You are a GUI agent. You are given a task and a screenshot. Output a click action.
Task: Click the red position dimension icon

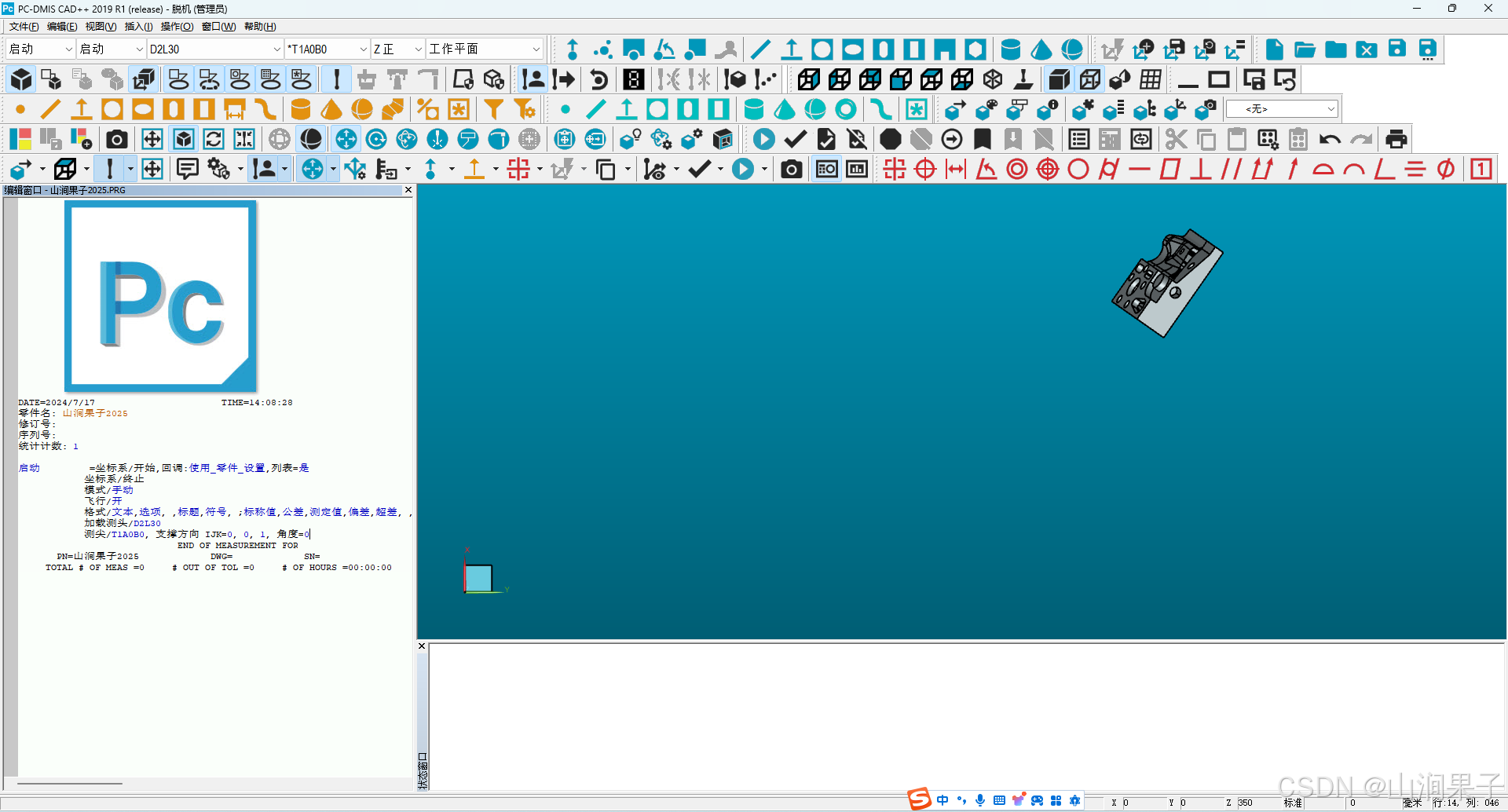[x=925, y=169]
